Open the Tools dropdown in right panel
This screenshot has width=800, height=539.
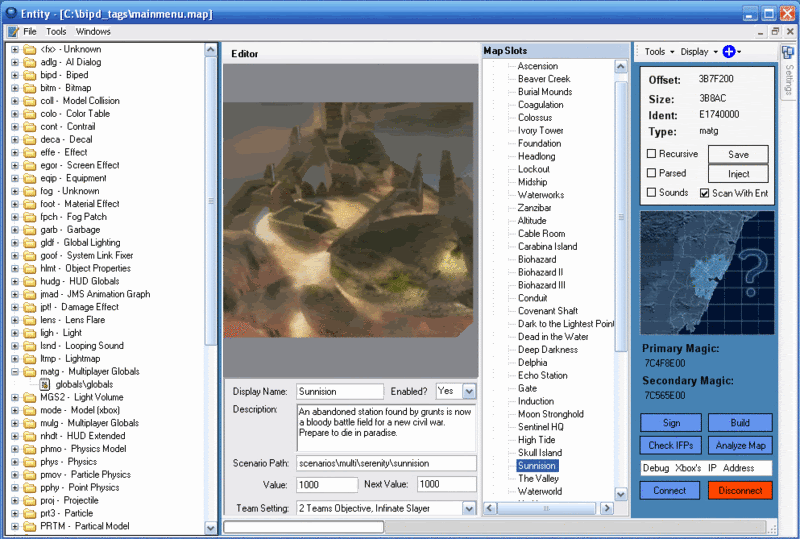click(659, 52)
